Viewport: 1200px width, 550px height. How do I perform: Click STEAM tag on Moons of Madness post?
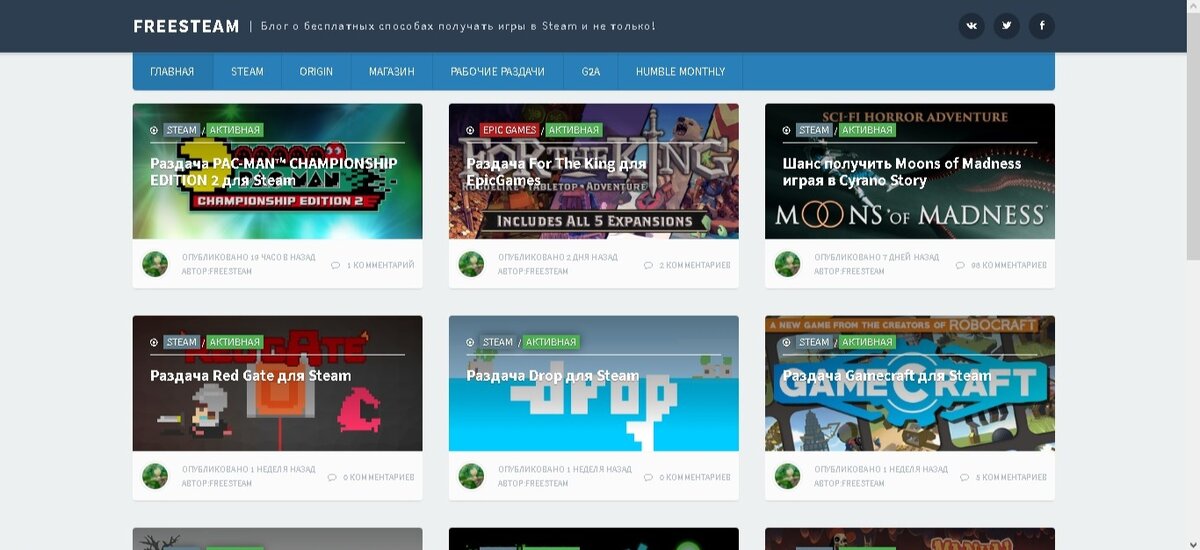tap(814, 130)
